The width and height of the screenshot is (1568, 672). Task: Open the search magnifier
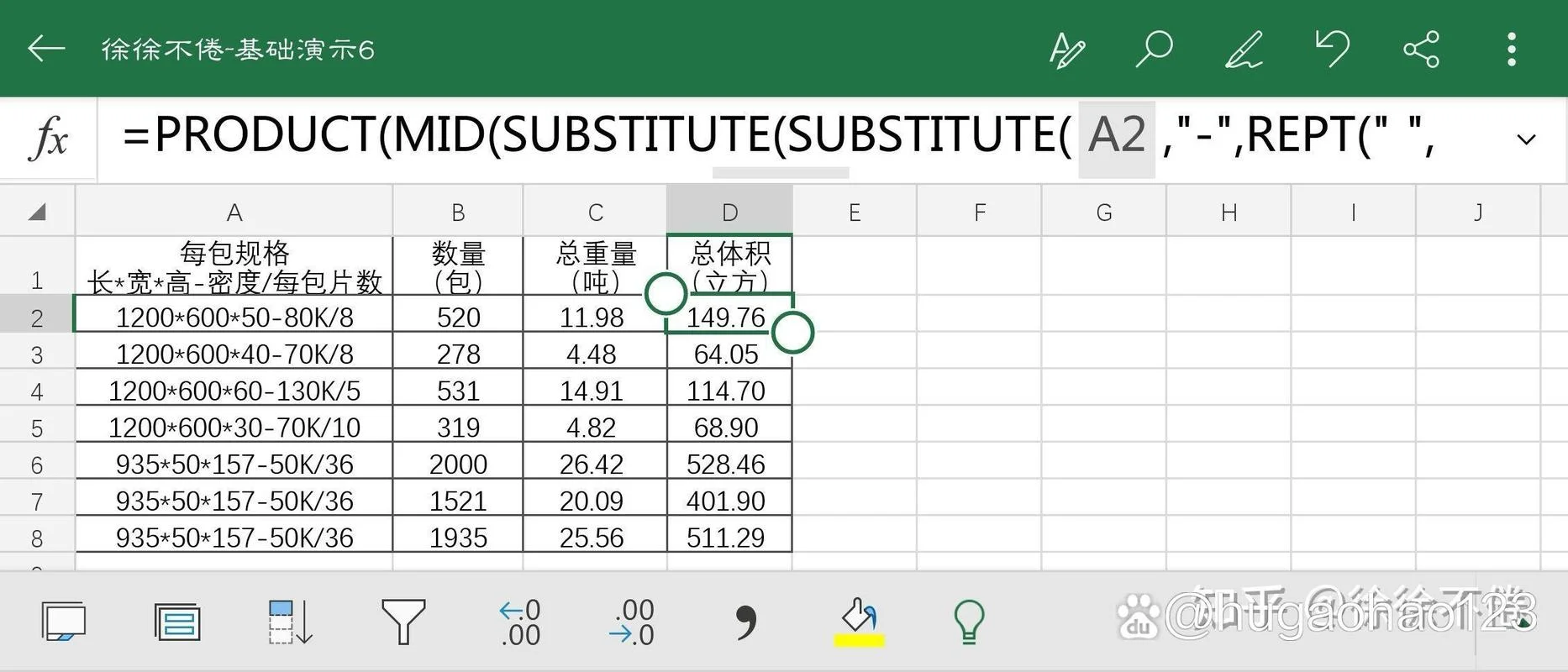click(1154, 49)
